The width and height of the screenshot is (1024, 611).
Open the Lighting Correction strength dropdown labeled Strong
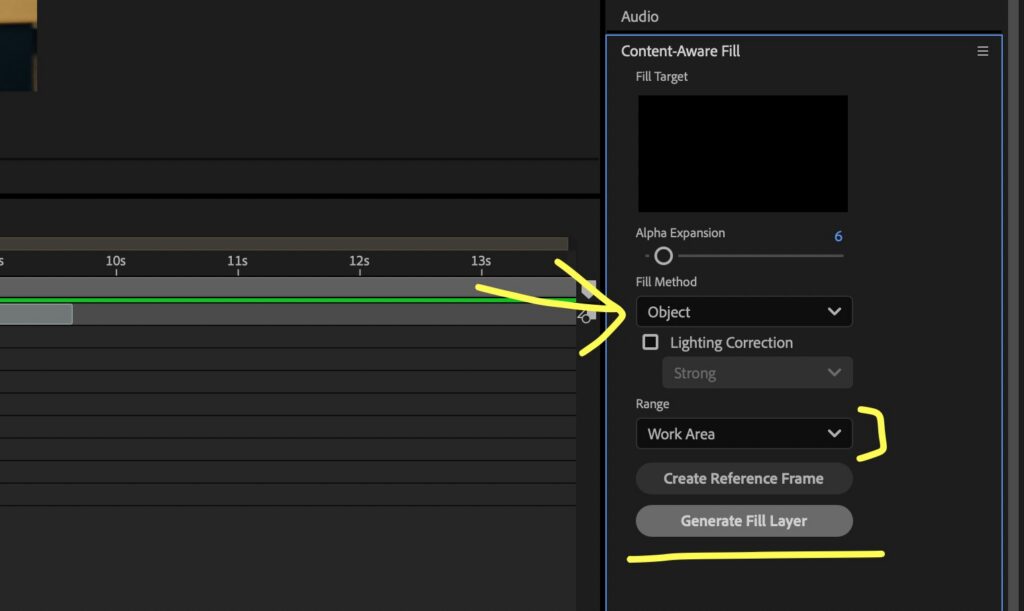[x=757, y=372]
